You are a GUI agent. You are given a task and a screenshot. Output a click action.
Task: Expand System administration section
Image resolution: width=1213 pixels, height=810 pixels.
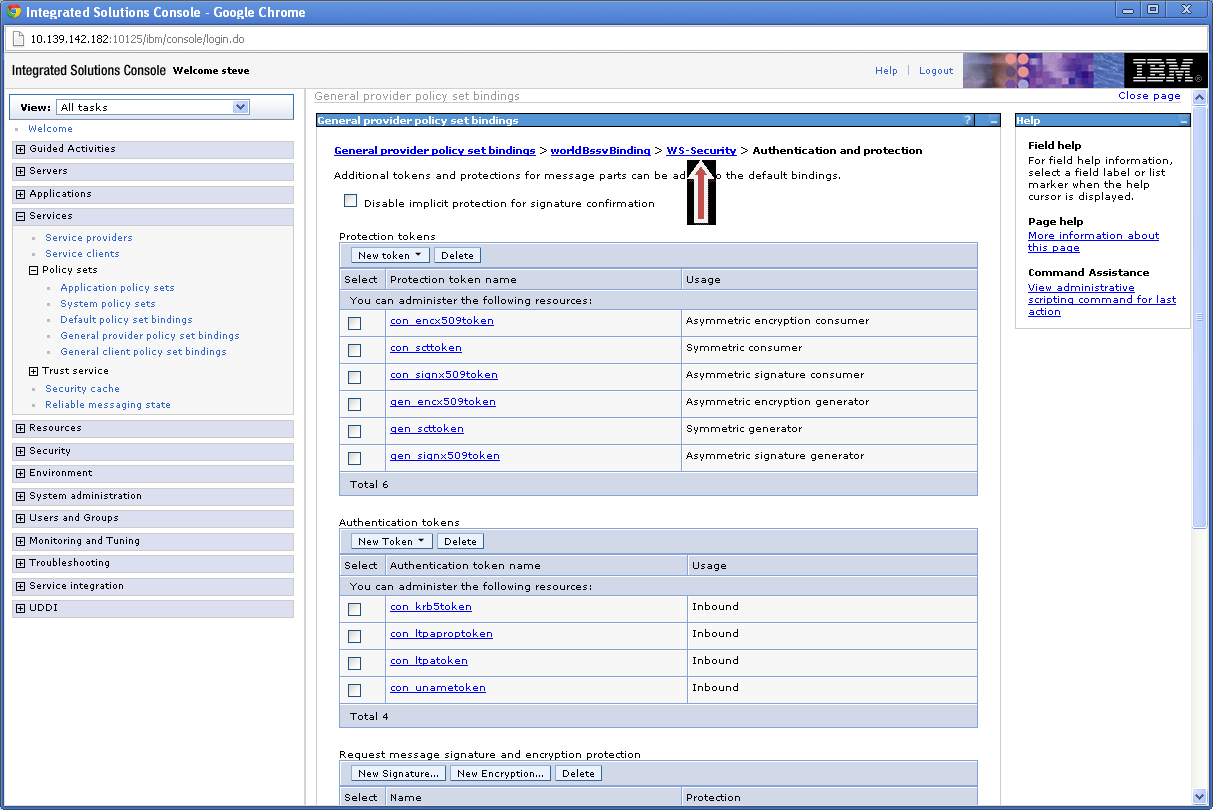[21, 496]
